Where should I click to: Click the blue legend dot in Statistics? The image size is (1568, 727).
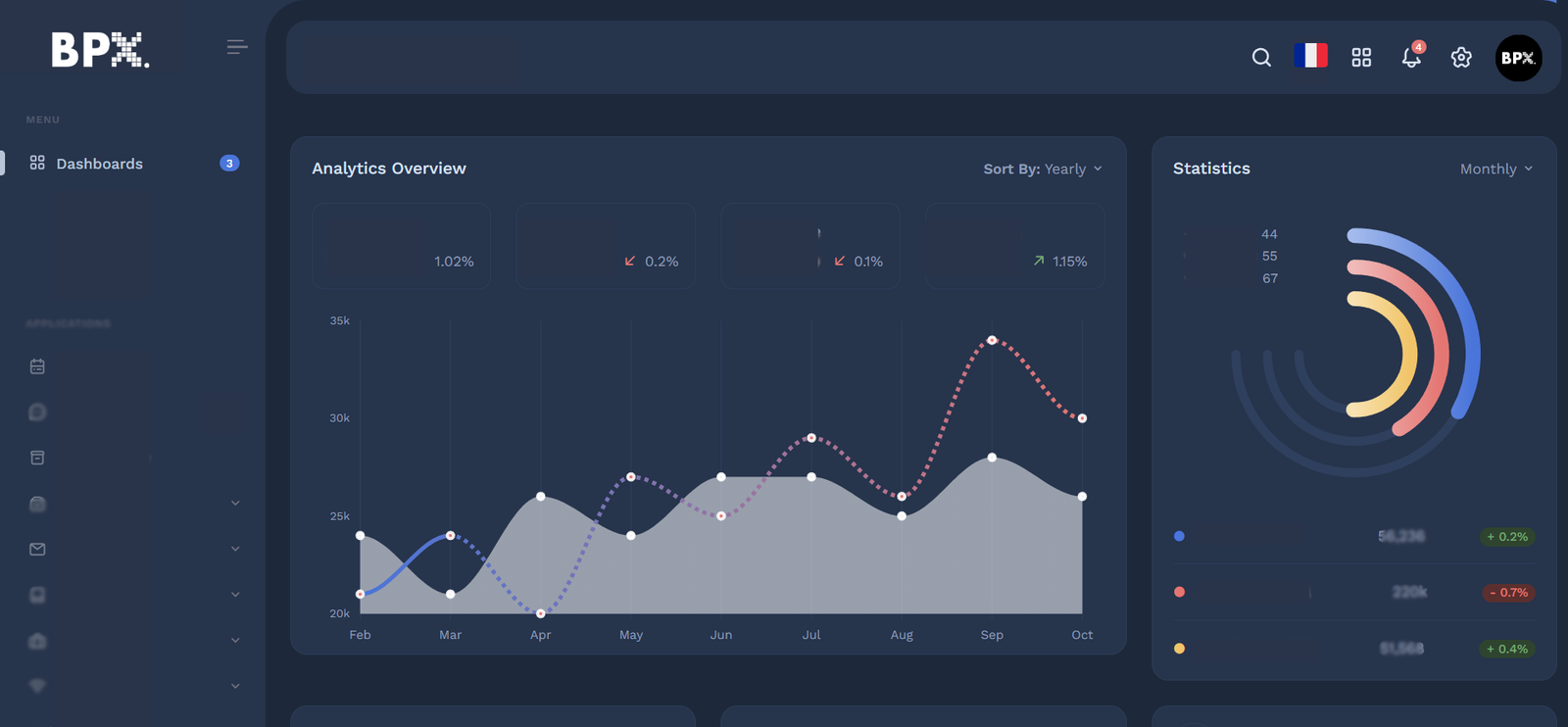tap(1179, 536)
